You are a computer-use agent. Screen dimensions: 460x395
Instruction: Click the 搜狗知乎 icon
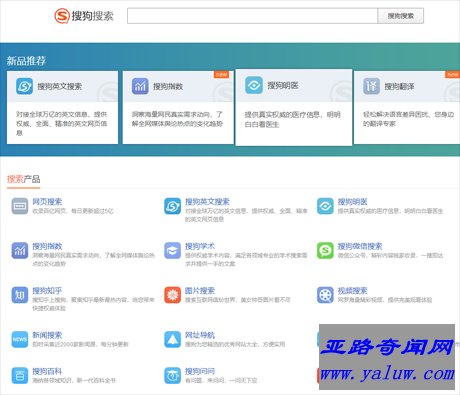tap(20, 295)
